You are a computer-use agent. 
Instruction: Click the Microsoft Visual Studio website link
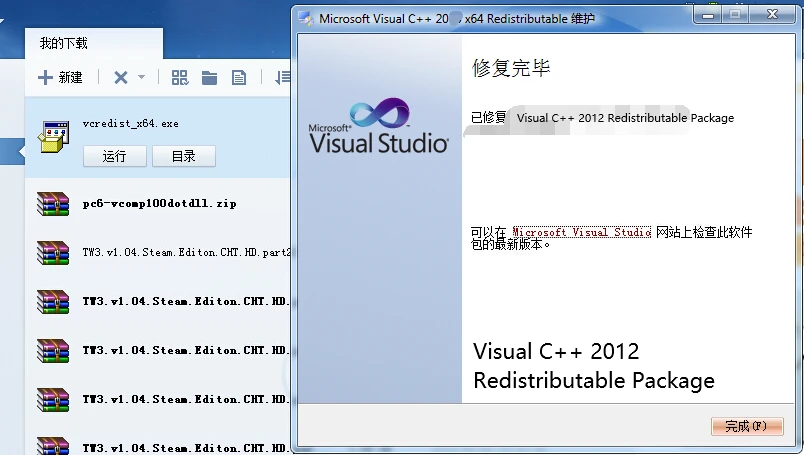coord(582,232)
